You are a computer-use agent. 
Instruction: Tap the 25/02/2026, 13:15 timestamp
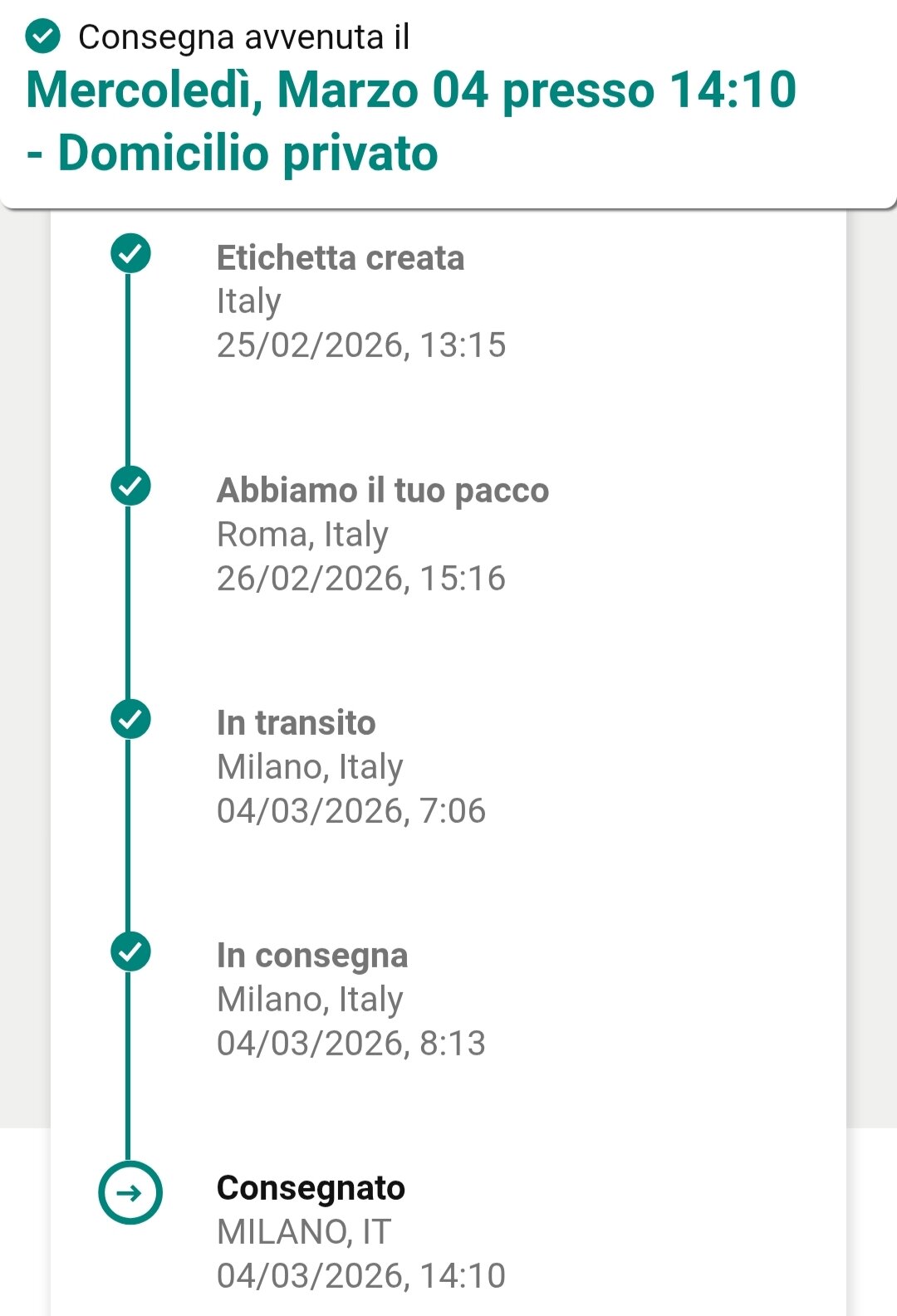tap(361, 345)
